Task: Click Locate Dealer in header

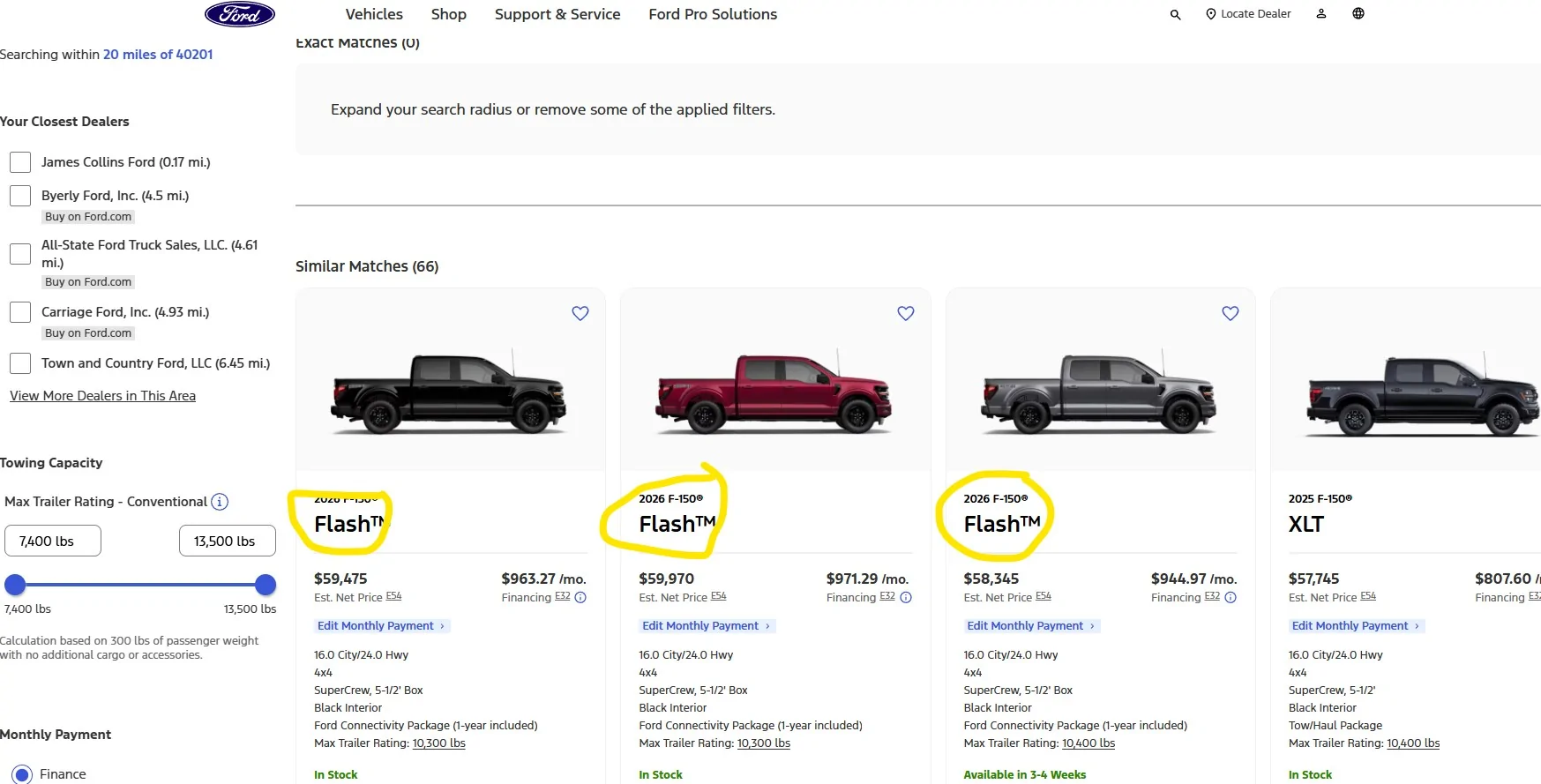Action: (1248, 14)
